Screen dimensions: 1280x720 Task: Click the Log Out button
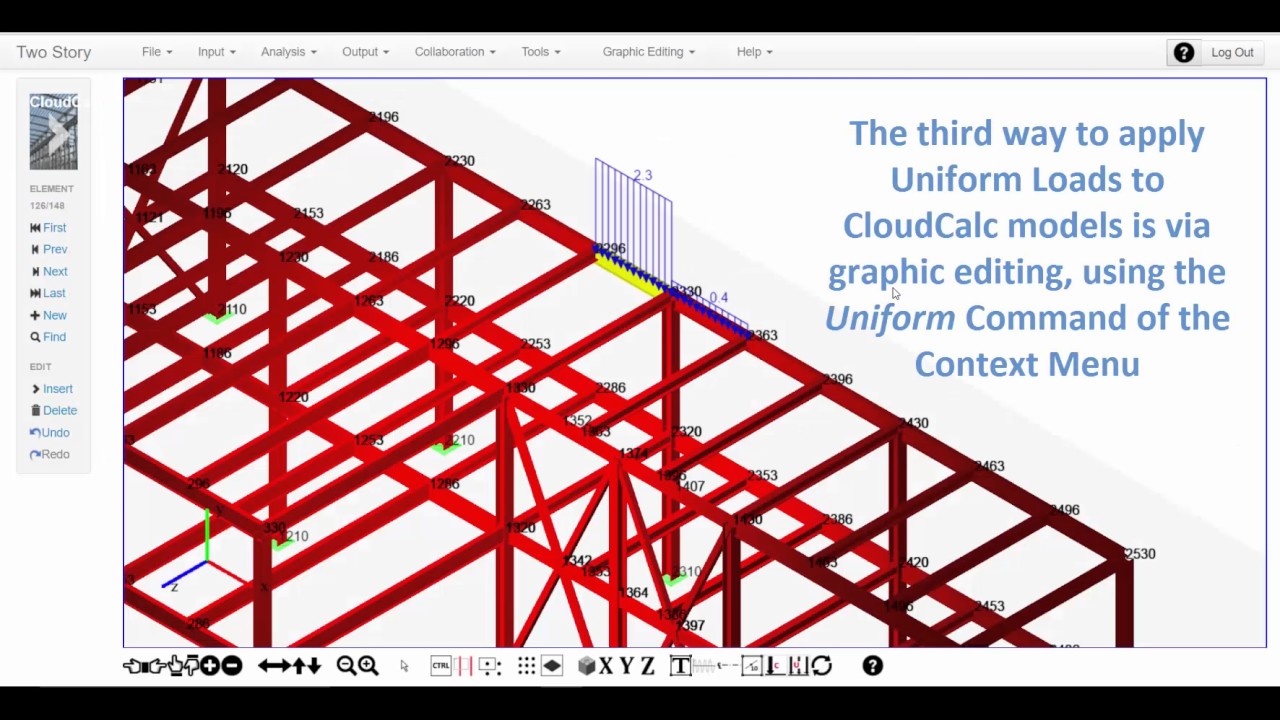point(1232,53)
